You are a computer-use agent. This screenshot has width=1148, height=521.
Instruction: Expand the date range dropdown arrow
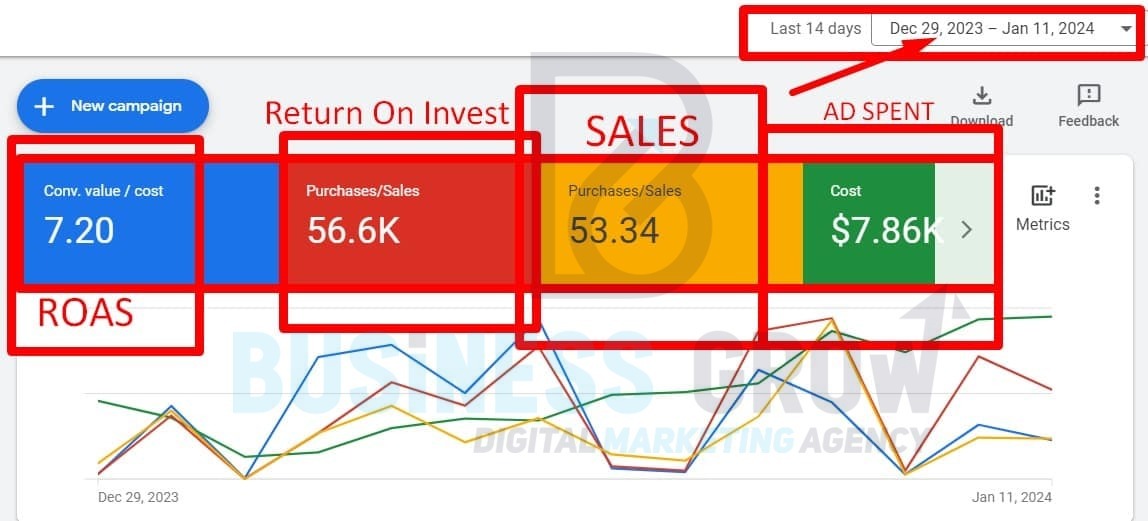pos(1126,29)
